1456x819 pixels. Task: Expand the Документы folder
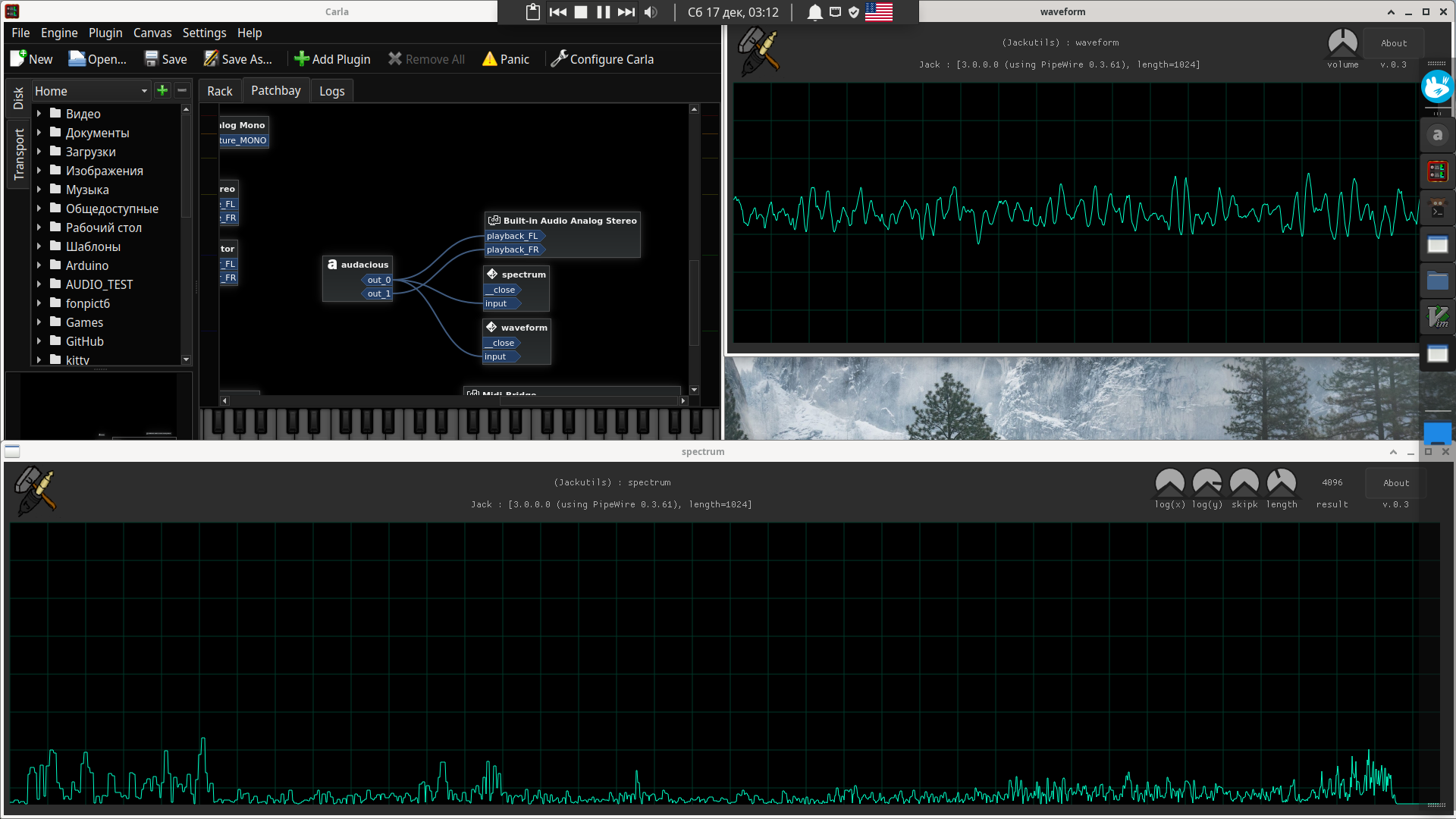pyautogui.click(x=39, y=133)
